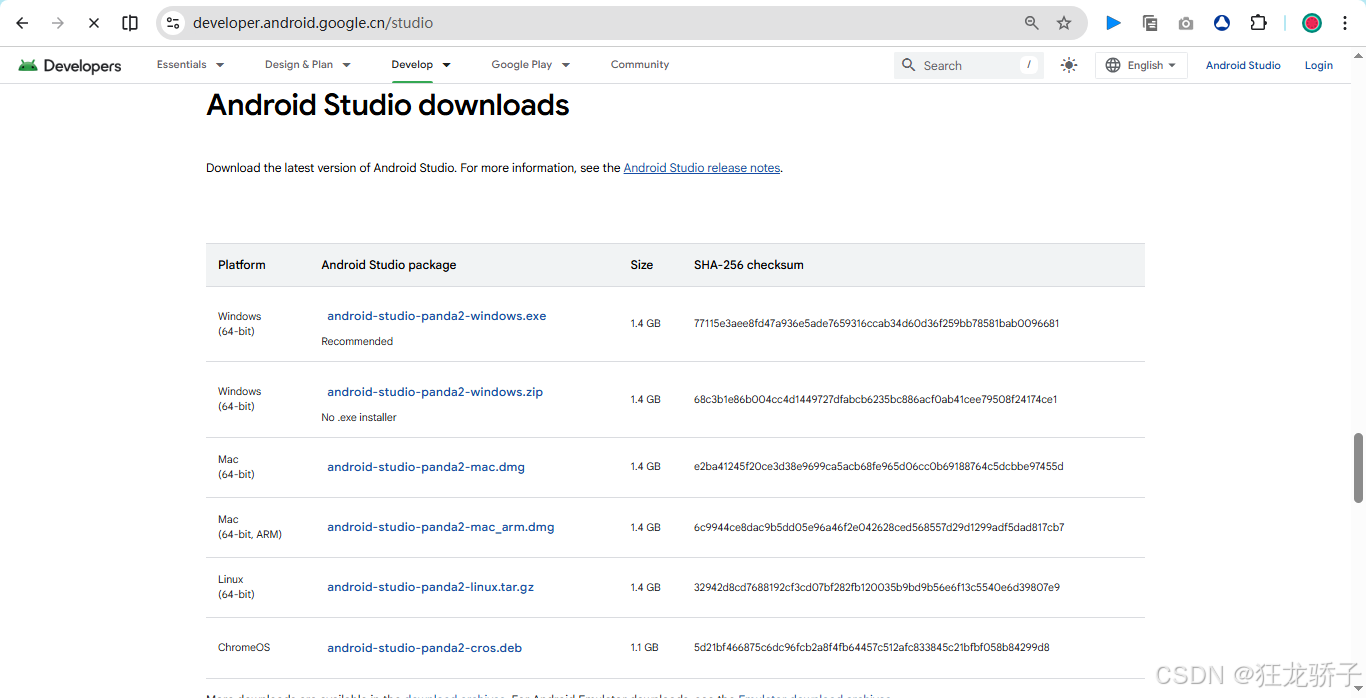
Task: Download android-studio-panda2-mac.dmg
Action: click(426, 467)
